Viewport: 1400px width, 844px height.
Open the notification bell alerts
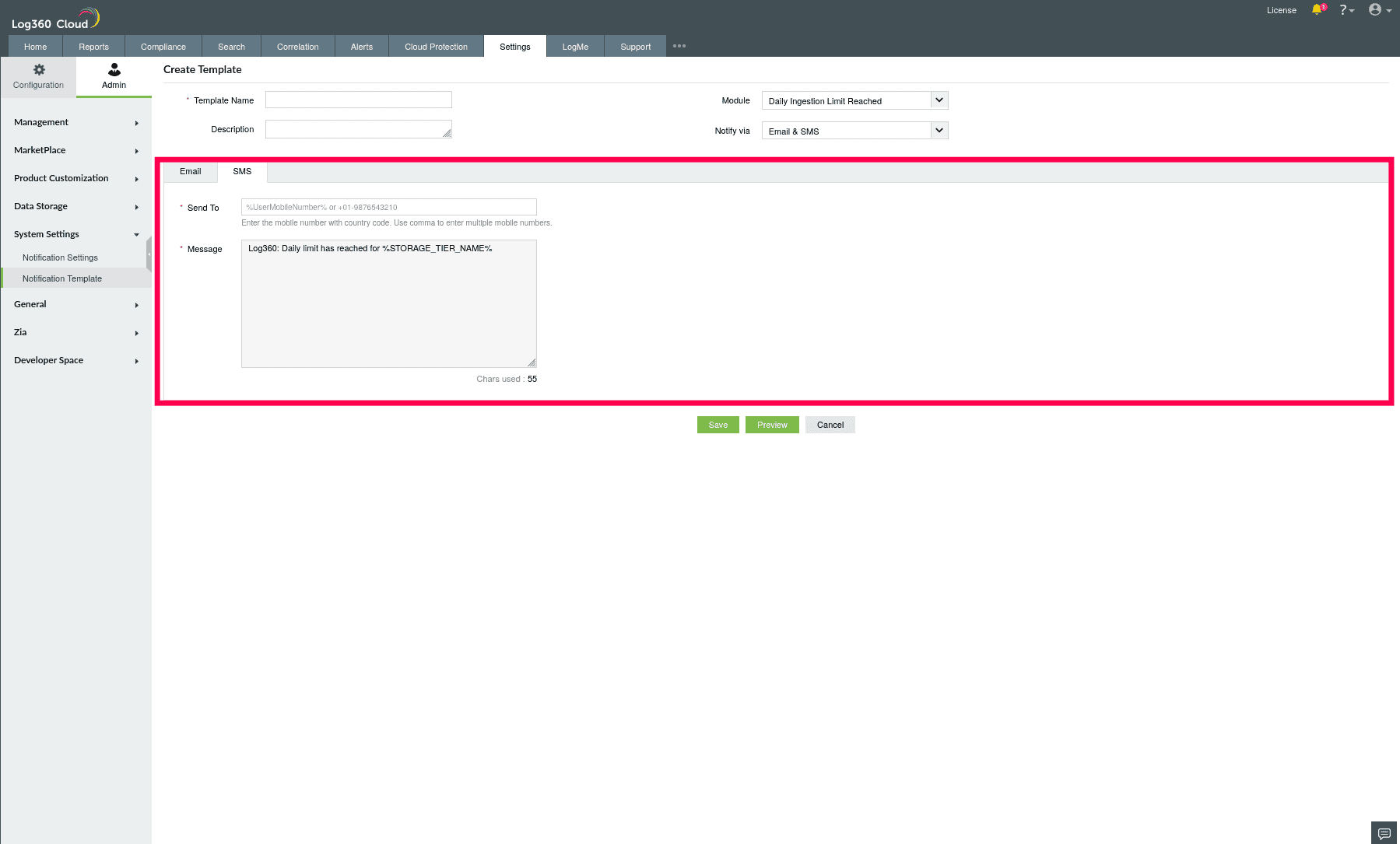pos(1318,9)
